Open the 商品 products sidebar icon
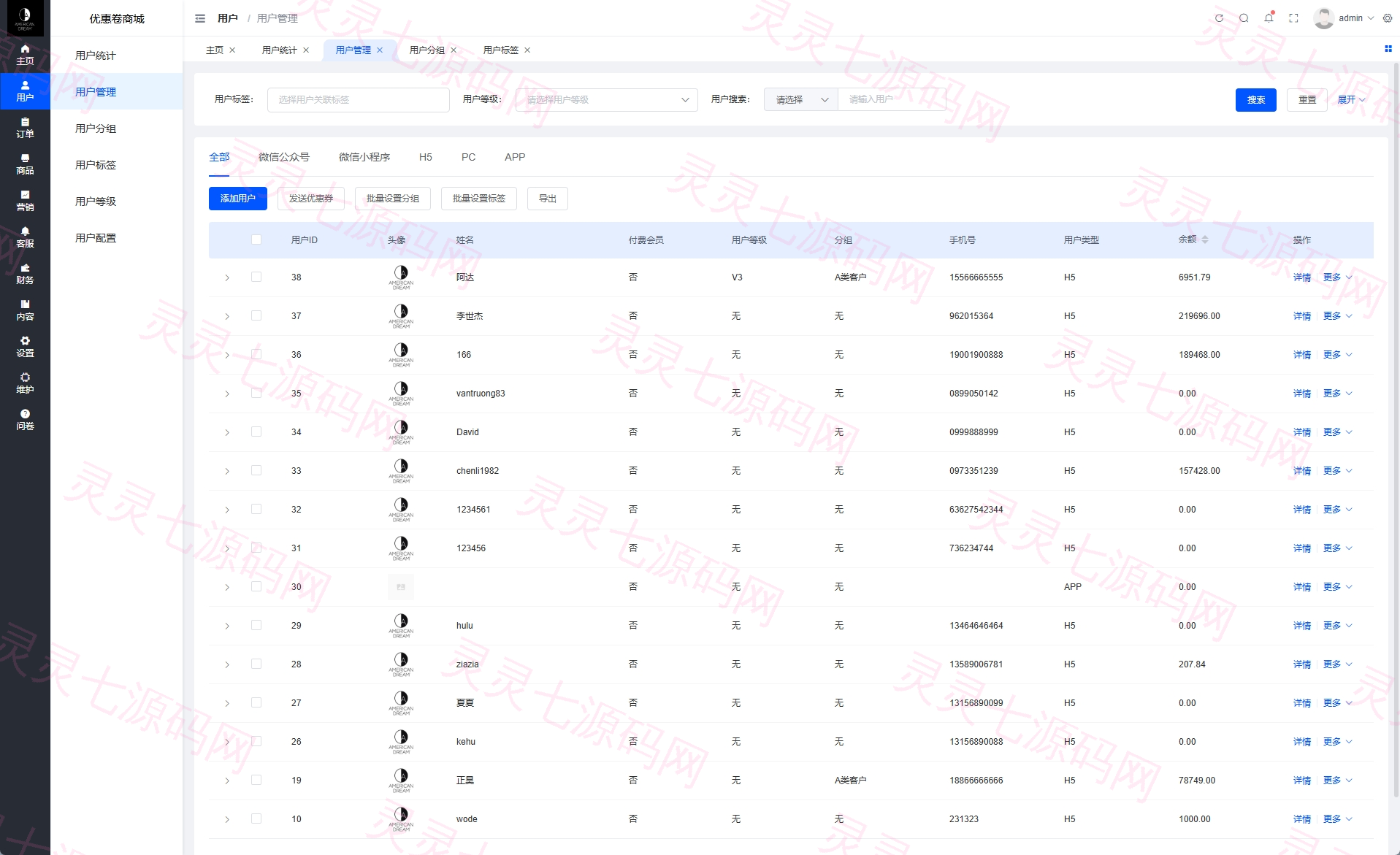This screenshot has height=855, width=1400. point(25,164)
